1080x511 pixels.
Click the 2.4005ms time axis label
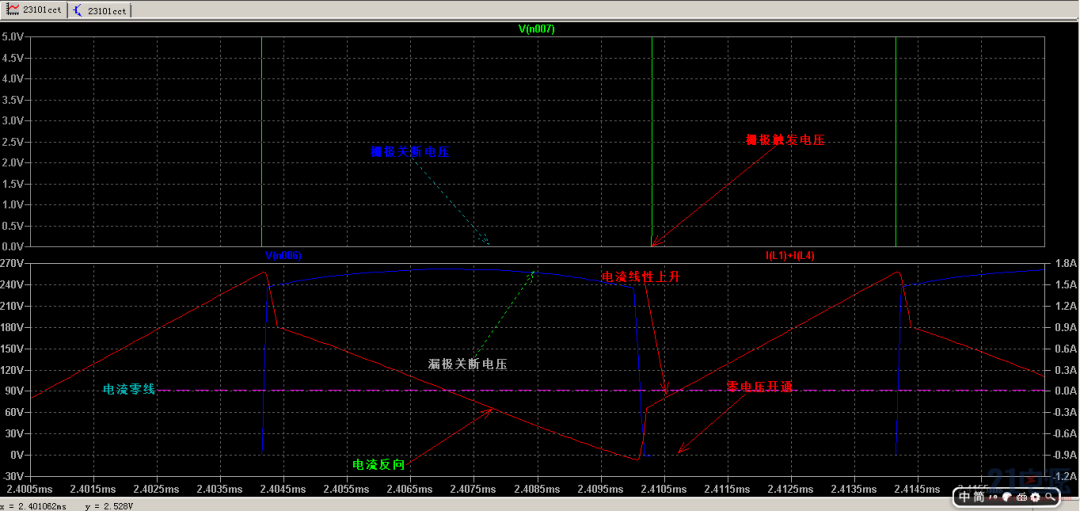coord(30,489)
